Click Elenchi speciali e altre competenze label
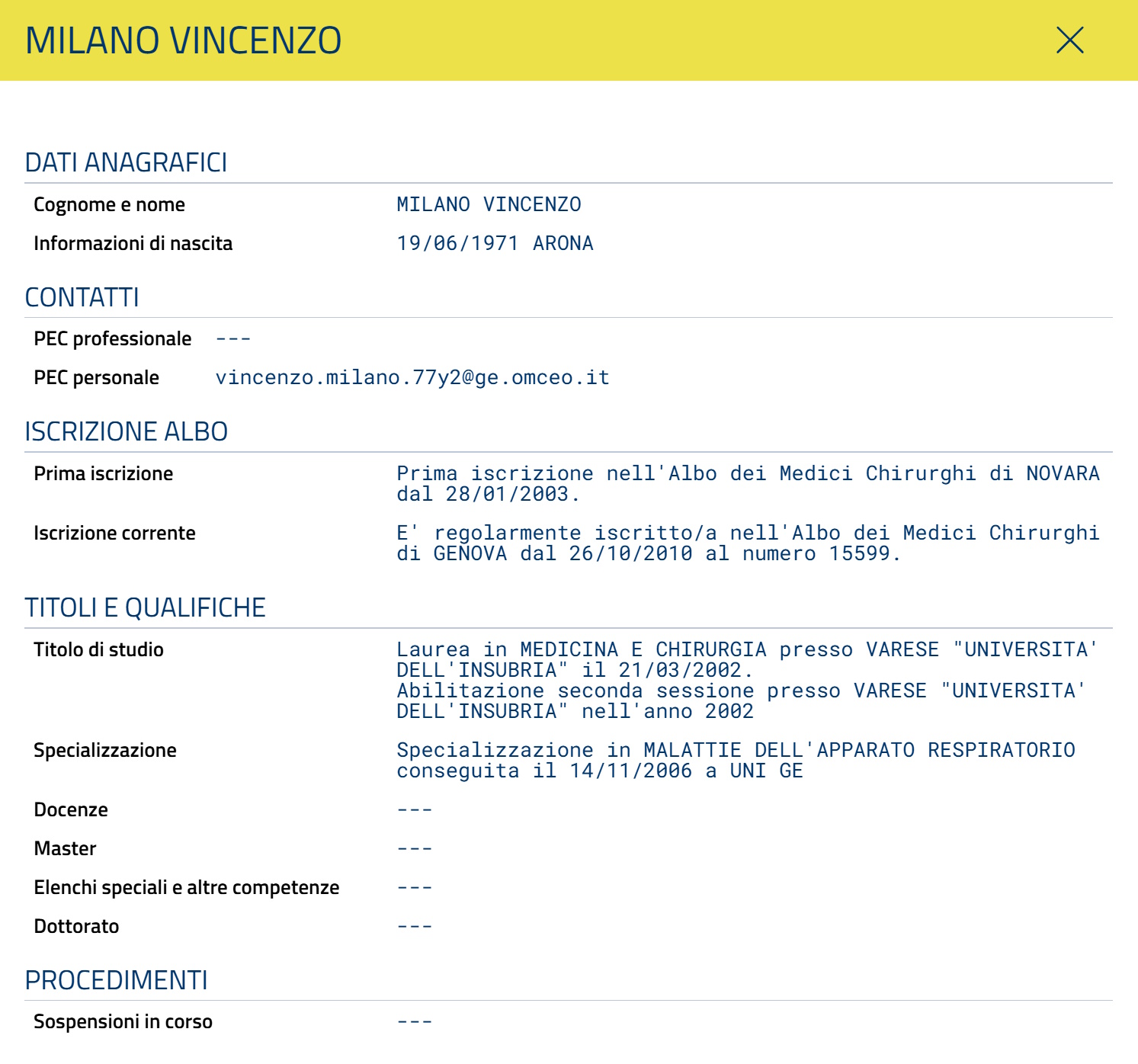The image size is (1138, 1064). tap(186, 888)
